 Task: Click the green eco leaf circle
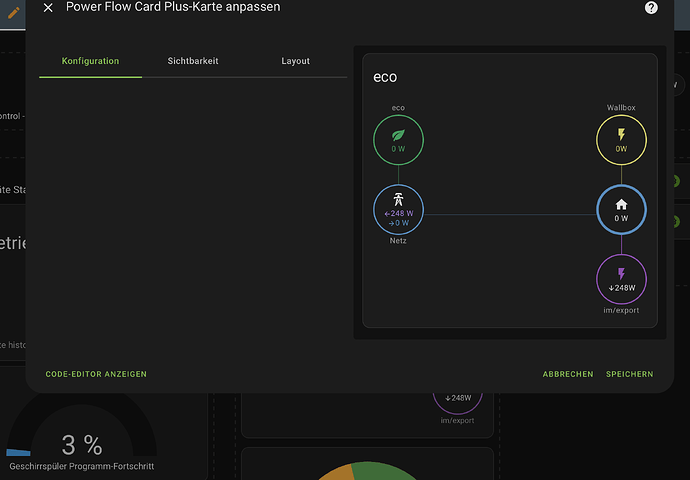398,139
